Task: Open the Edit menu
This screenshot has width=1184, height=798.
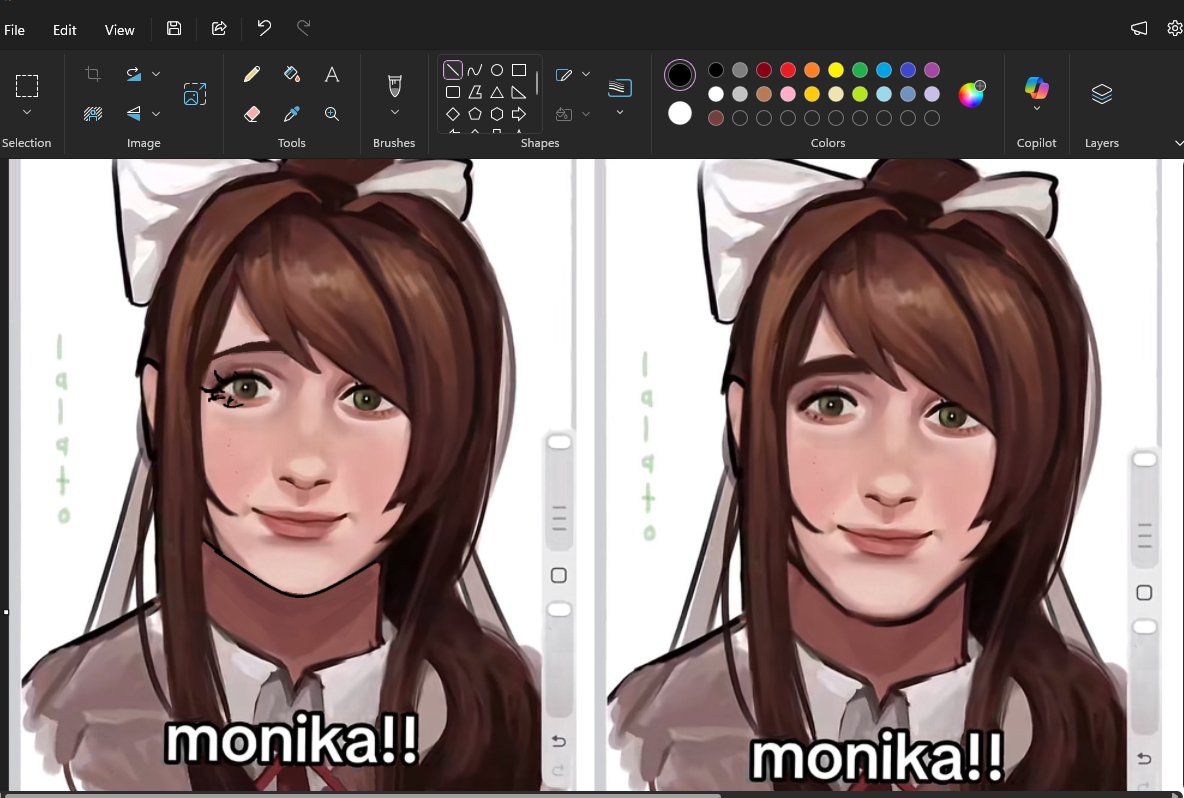Action: click(64, 30)
